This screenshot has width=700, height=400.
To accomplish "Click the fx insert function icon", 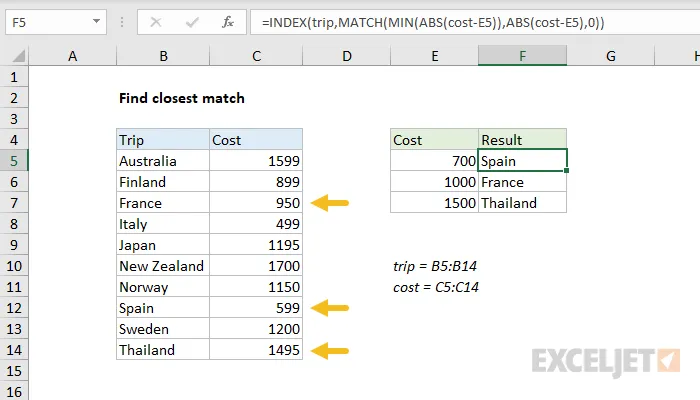I will point(227,20).
